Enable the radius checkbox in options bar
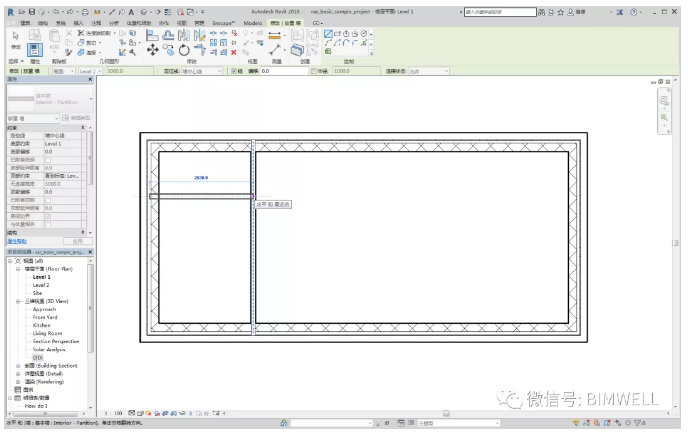The width and height of the screenshot is (688, 436). pyautogui.click(x=313, y=71)
